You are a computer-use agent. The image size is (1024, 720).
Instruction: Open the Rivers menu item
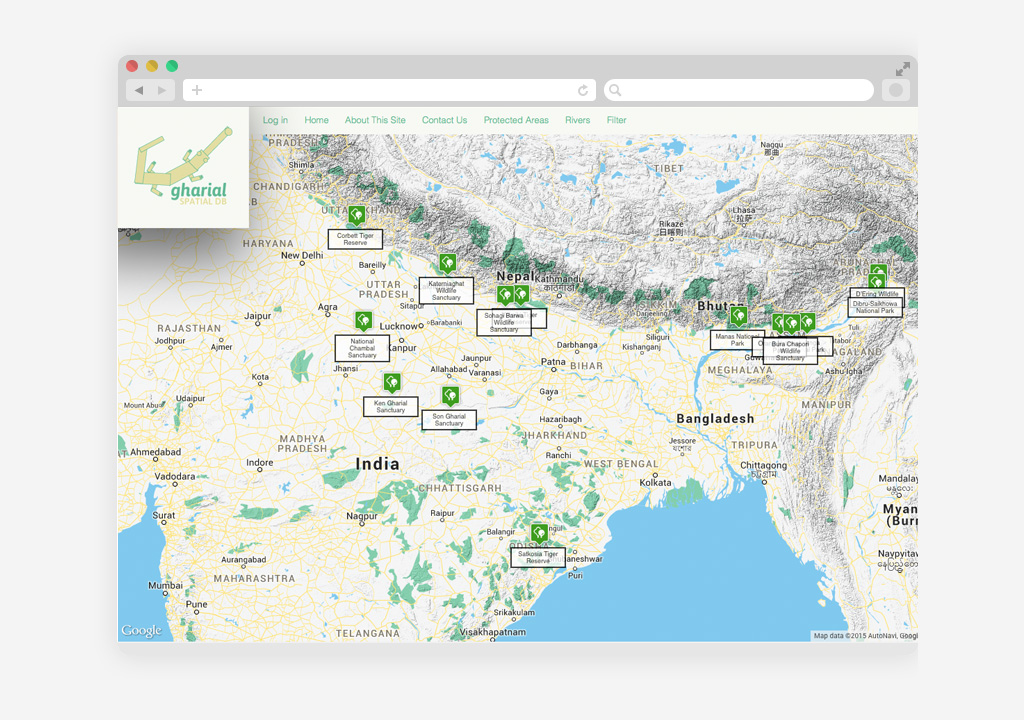577,120
